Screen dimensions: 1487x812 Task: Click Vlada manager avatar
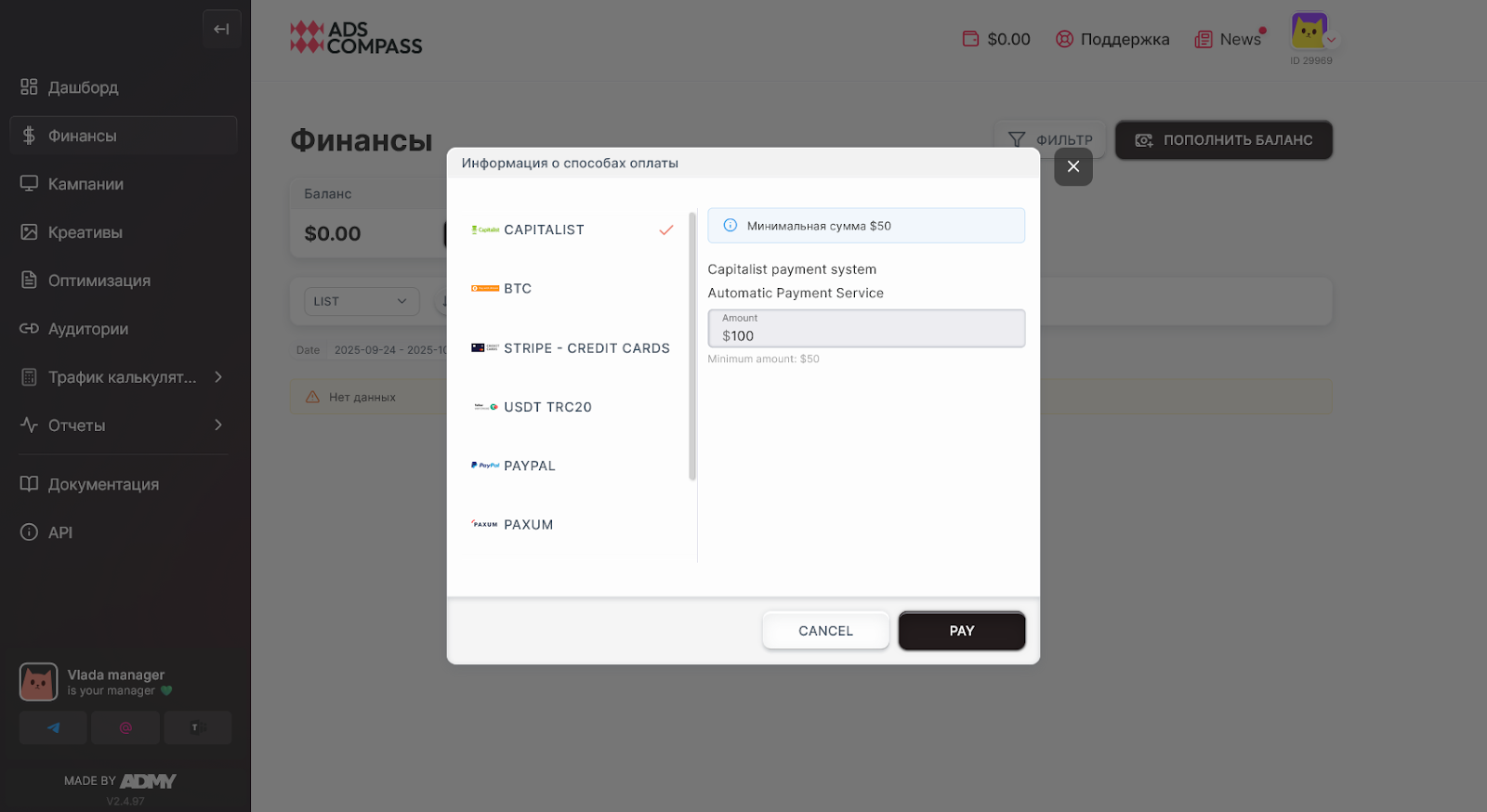coord(38,683)
